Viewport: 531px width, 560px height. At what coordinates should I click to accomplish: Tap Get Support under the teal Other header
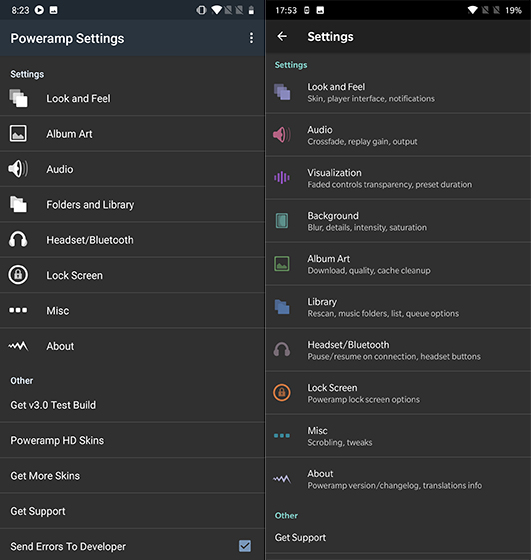(x=398, y=538)
